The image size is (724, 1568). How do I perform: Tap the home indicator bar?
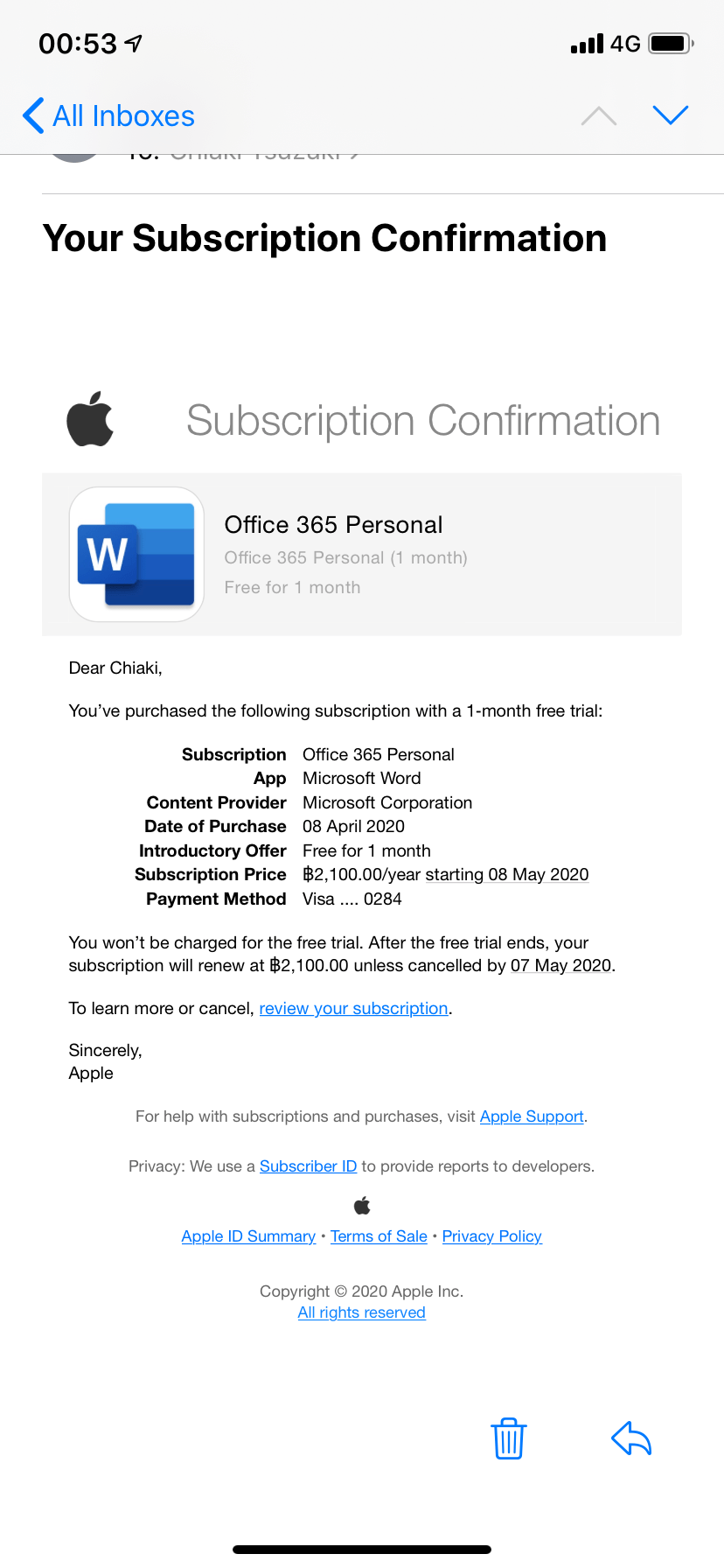click(x=362, y=1549)
